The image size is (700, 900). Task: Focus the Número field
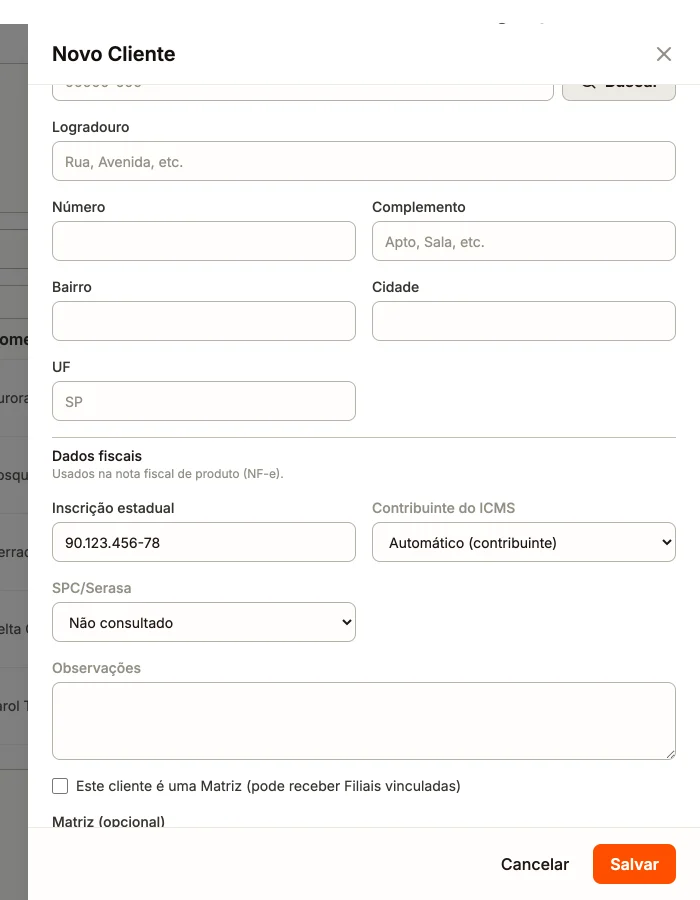click(x=204, y=241)
